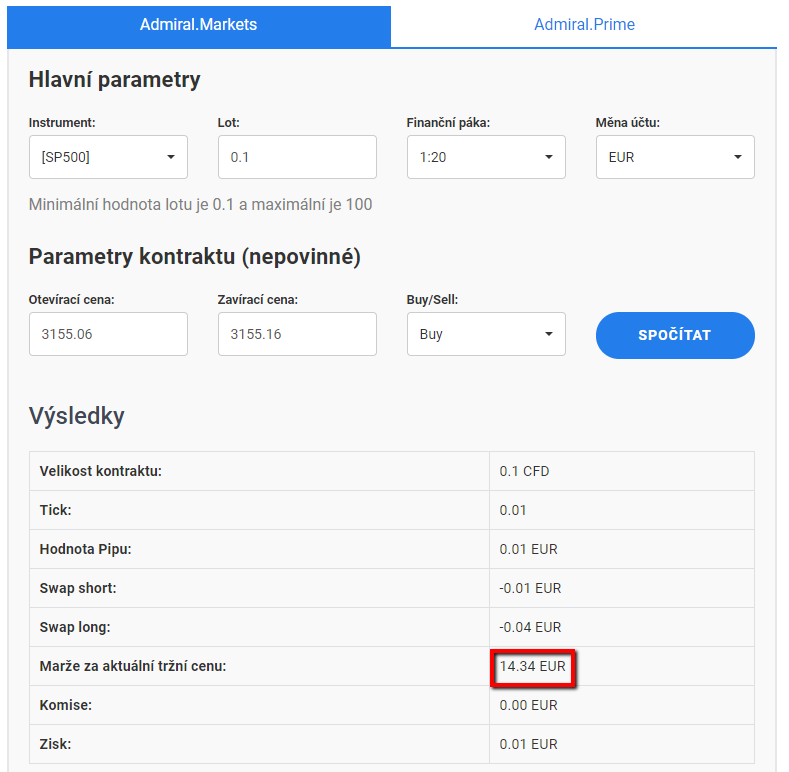
Task: Click the Hodnota Pipu value 0.01 EUR
Action: click(x=528, y=549)
